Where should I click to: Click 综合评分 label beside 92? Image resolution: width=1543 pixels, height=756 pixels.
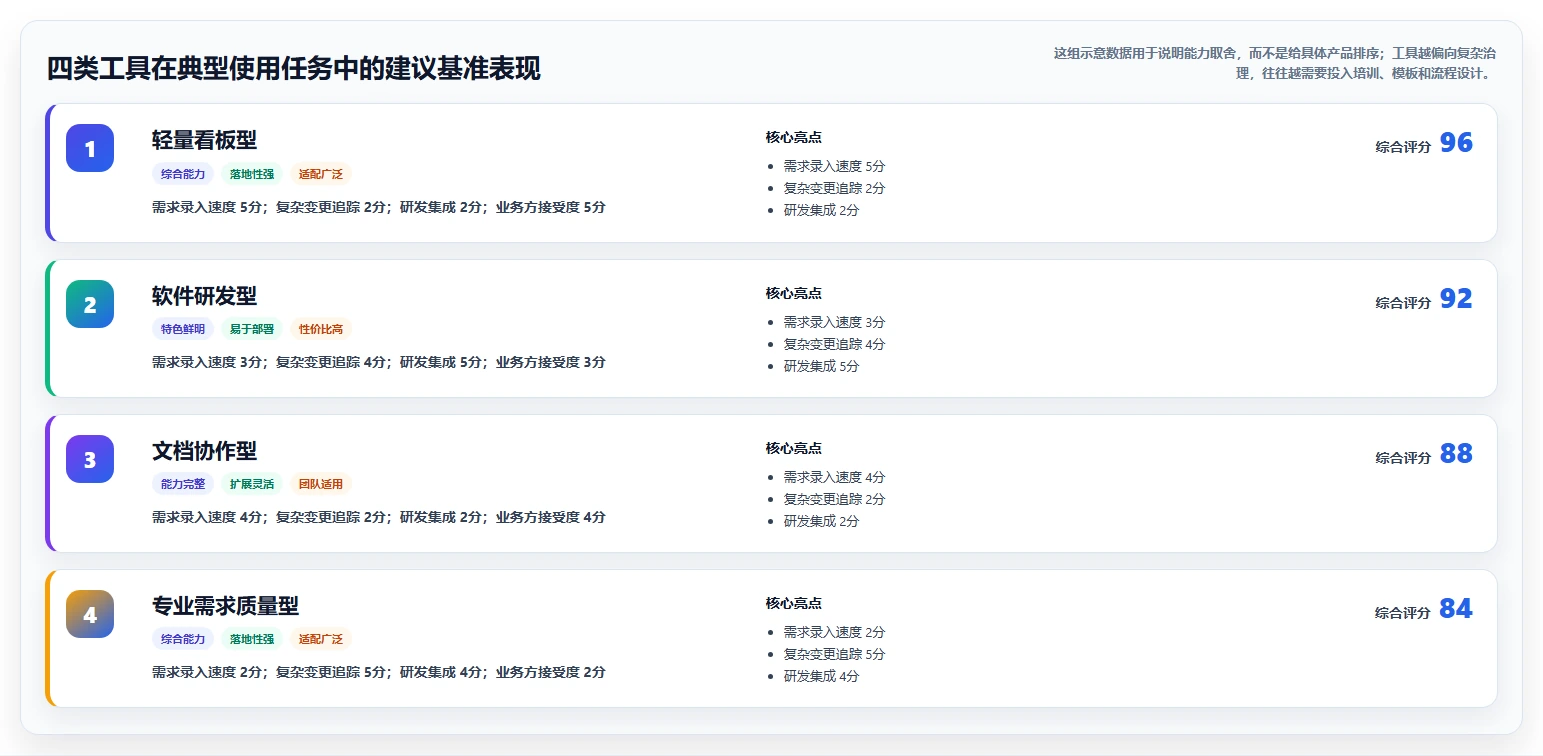[x=1403, y=303]
